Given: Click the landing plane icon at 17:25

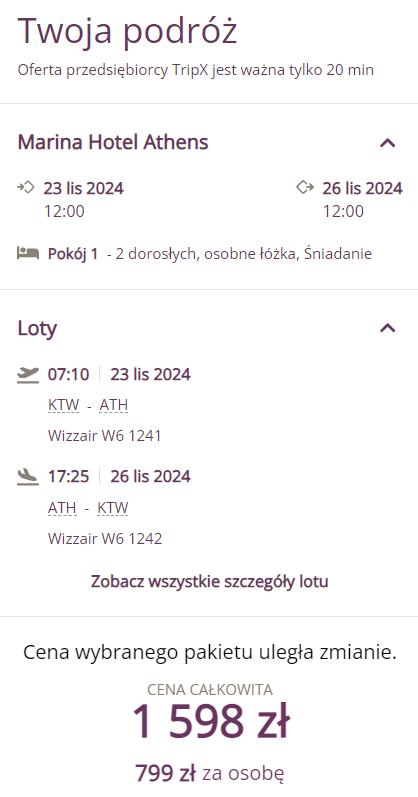Looking at the screenshot, I should click(28, 477).
